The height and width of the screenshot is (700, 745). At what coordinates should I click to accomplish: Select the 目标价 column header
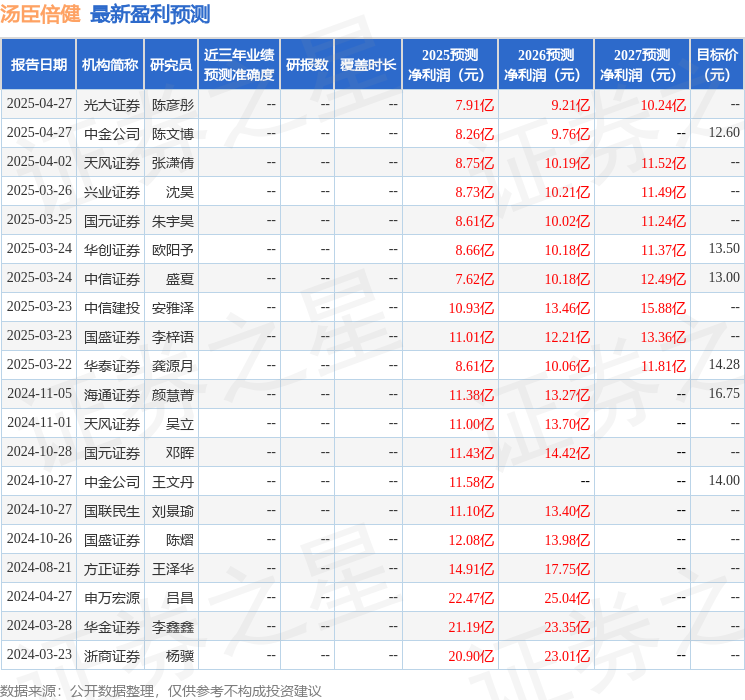click(717, 65)
